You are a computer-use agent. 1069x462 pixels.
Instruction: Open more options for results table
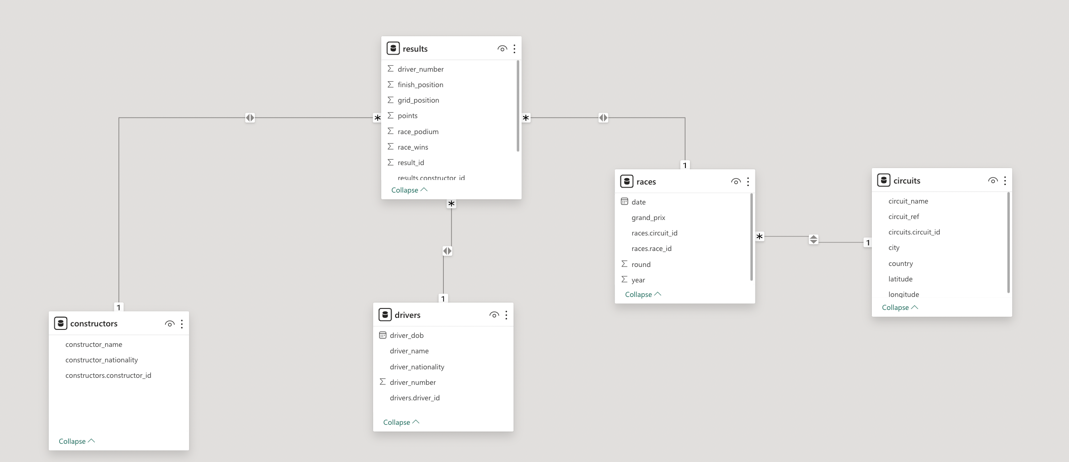(x=514, y=49)
